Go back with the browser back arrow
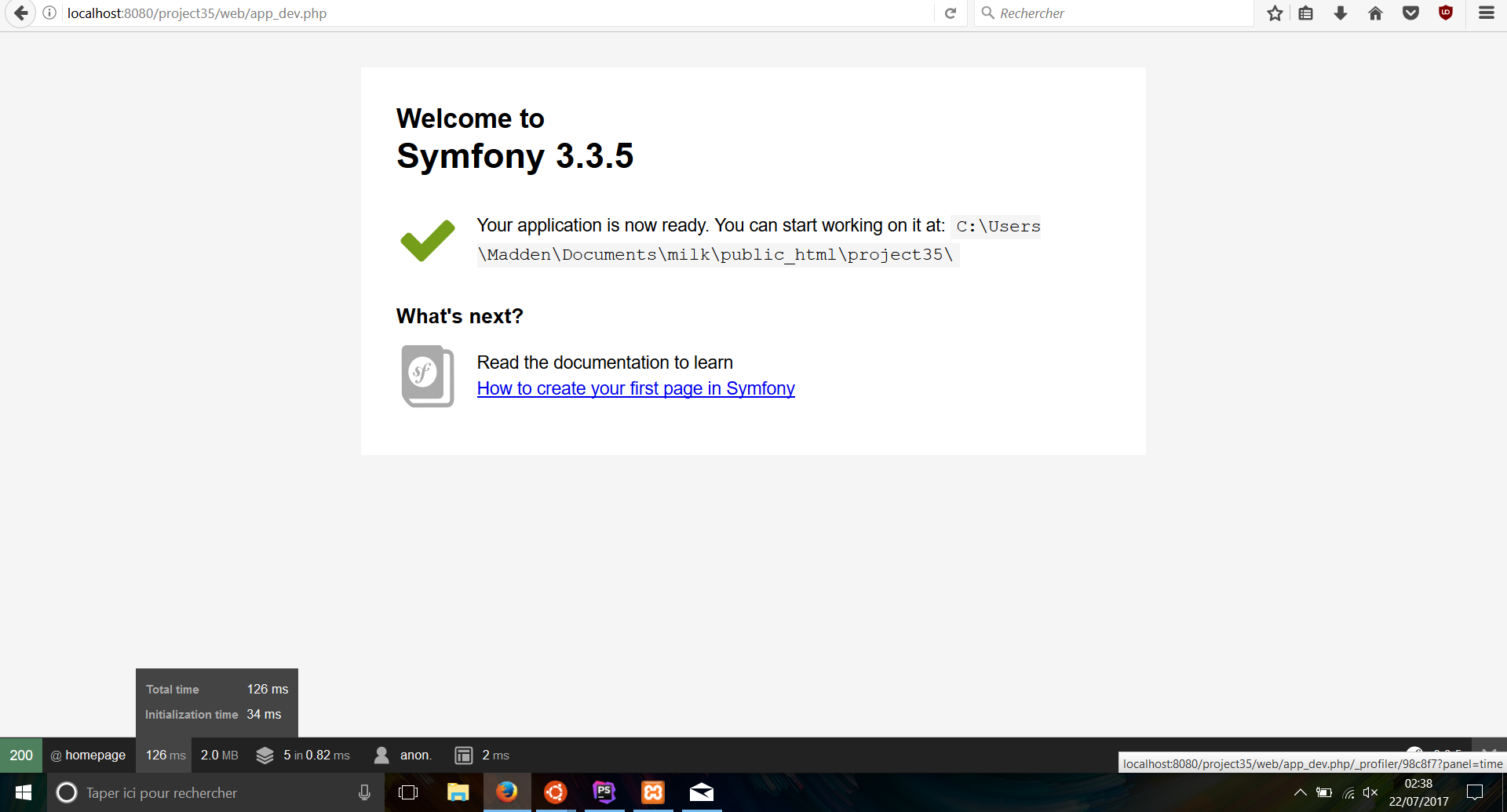This screenshot has height=812, width=1507. [x=21, y=13]
